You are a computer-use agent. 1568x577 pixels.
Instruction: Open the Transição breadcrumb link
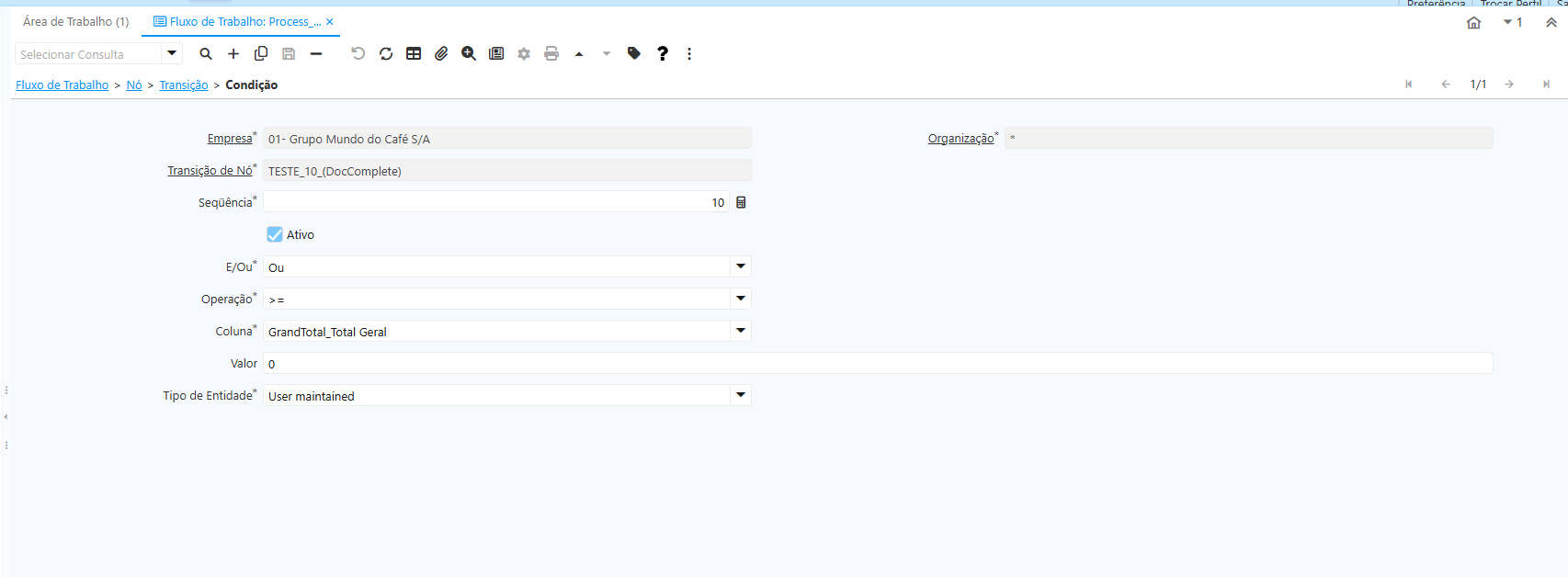(x=184, y=85)
